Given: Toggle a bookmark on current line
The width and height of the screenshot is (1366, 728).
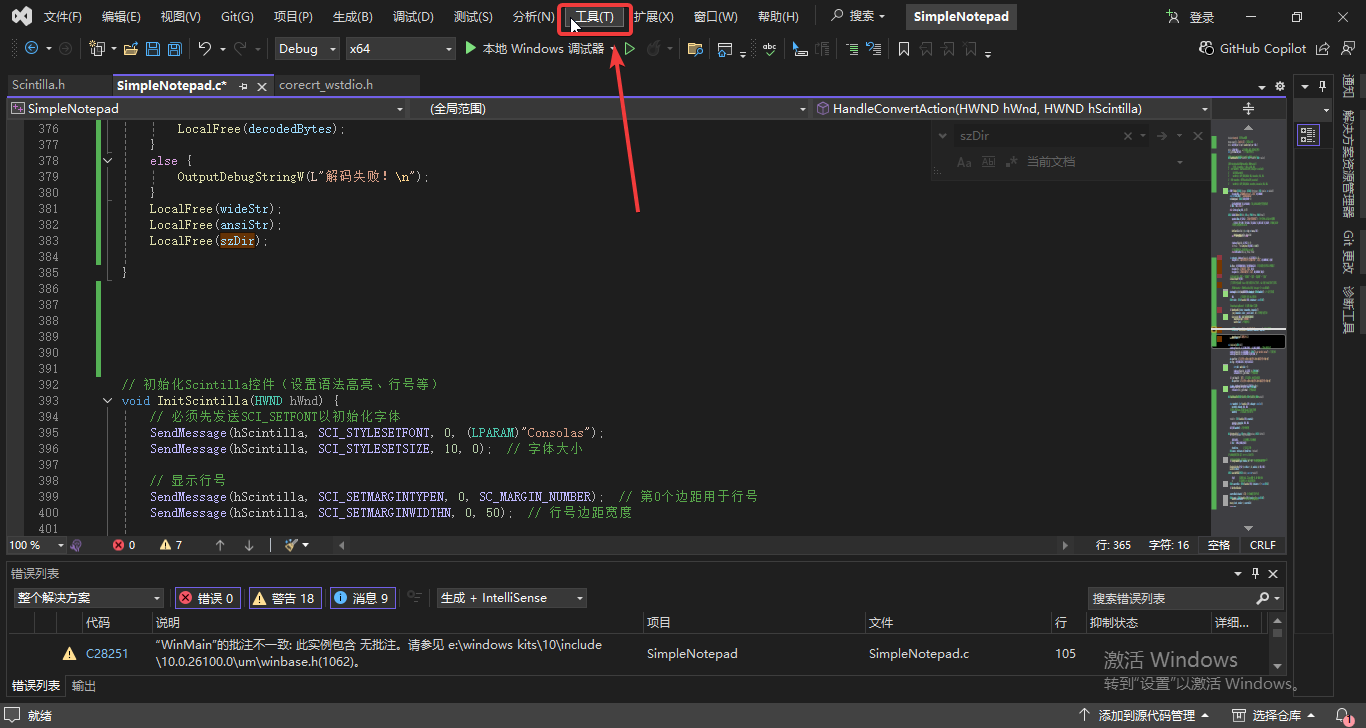Looking at the screenshot, I should [903, 48].
